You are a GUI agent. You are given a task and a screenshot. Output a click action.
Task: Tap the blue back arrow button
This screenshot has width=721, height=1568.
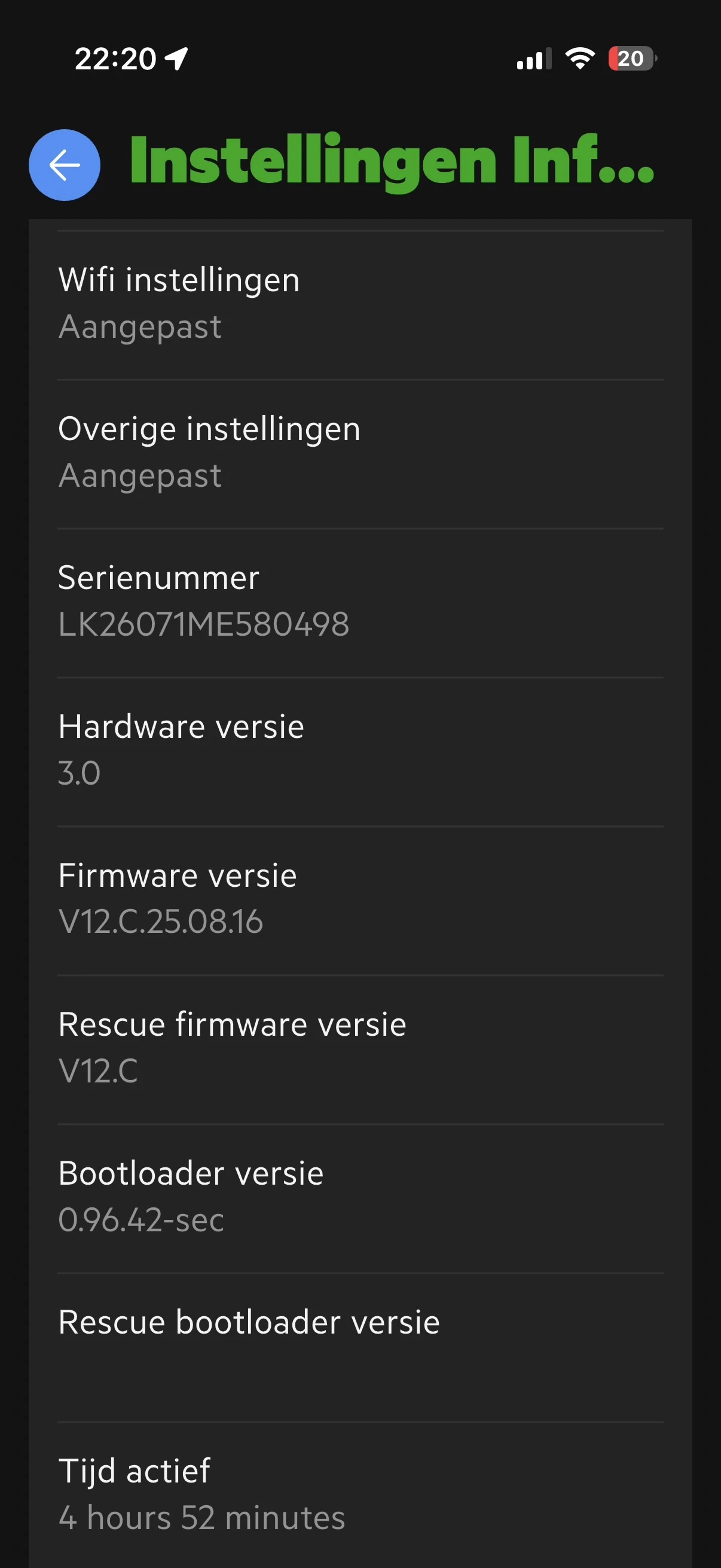(65, 164)
